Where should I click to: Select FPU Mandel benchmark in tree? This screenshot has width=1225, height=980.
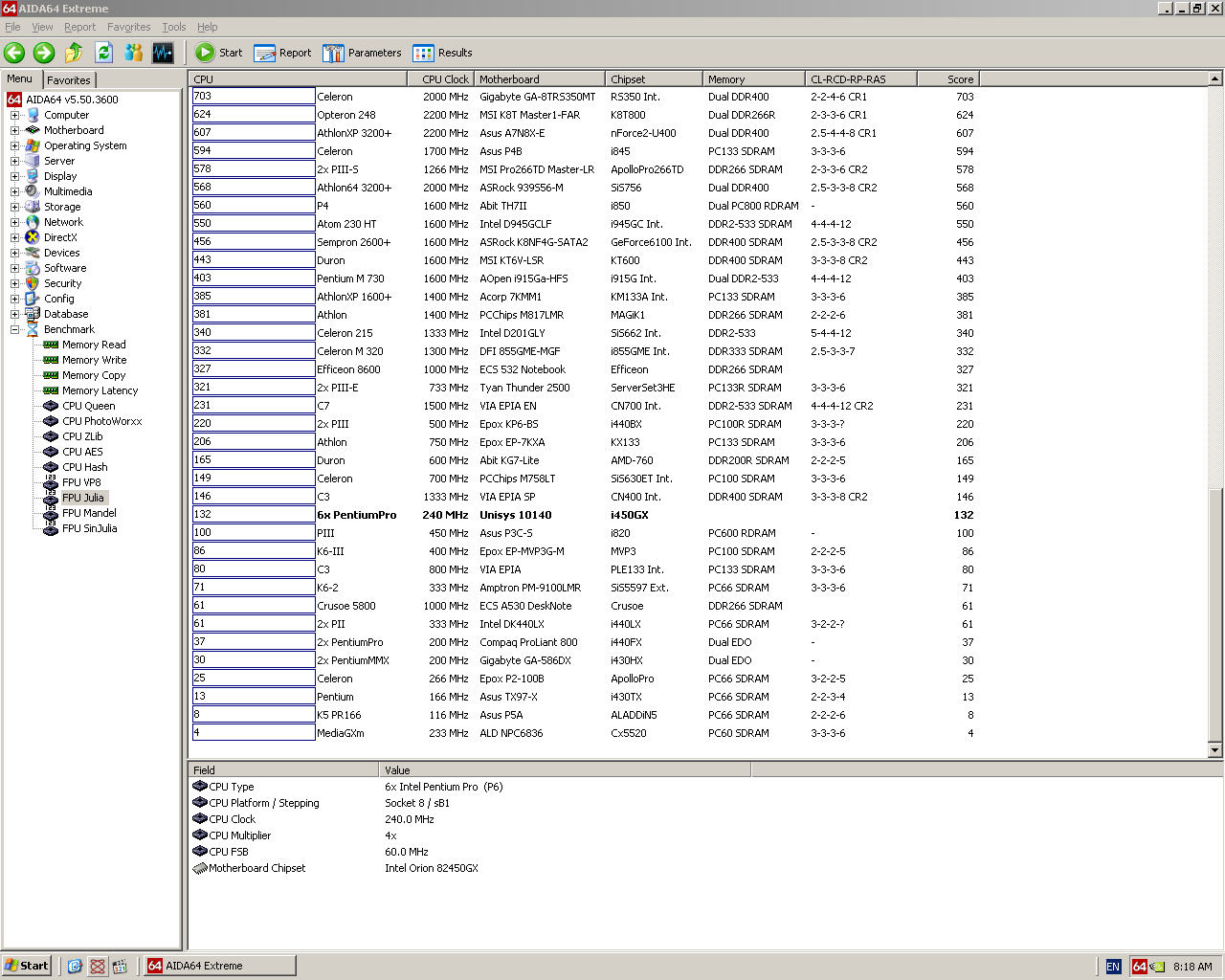tap(89, 513)
